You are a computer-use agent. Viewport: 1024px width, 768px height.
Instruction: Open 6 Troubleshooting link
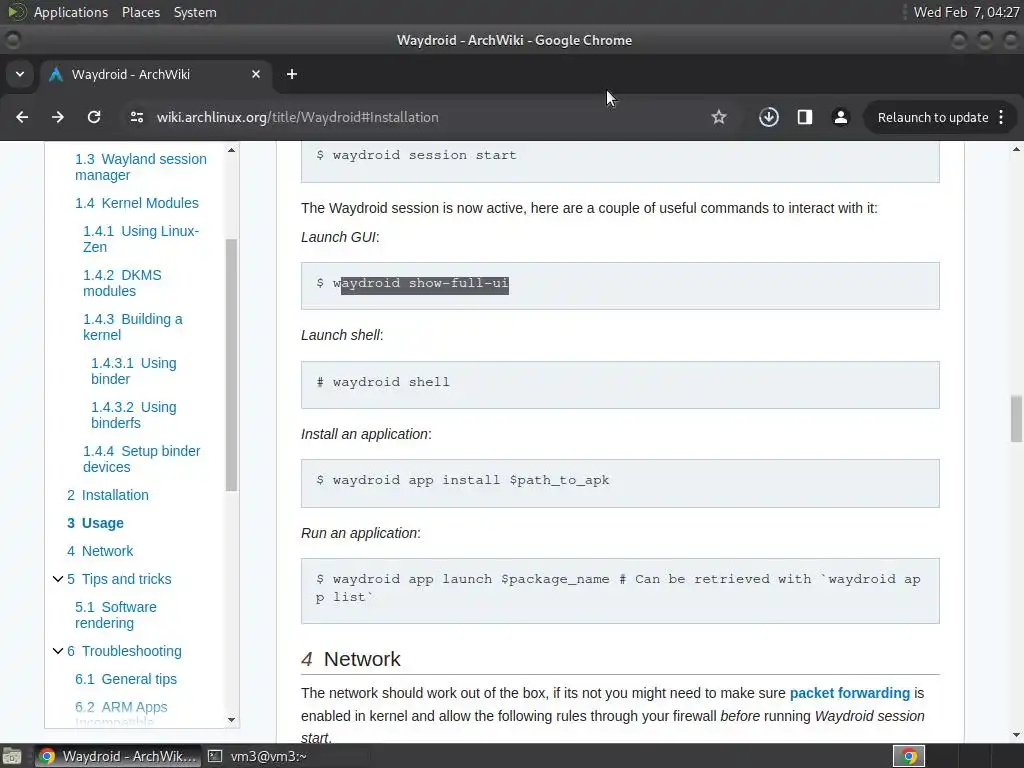tap(124, 651)
